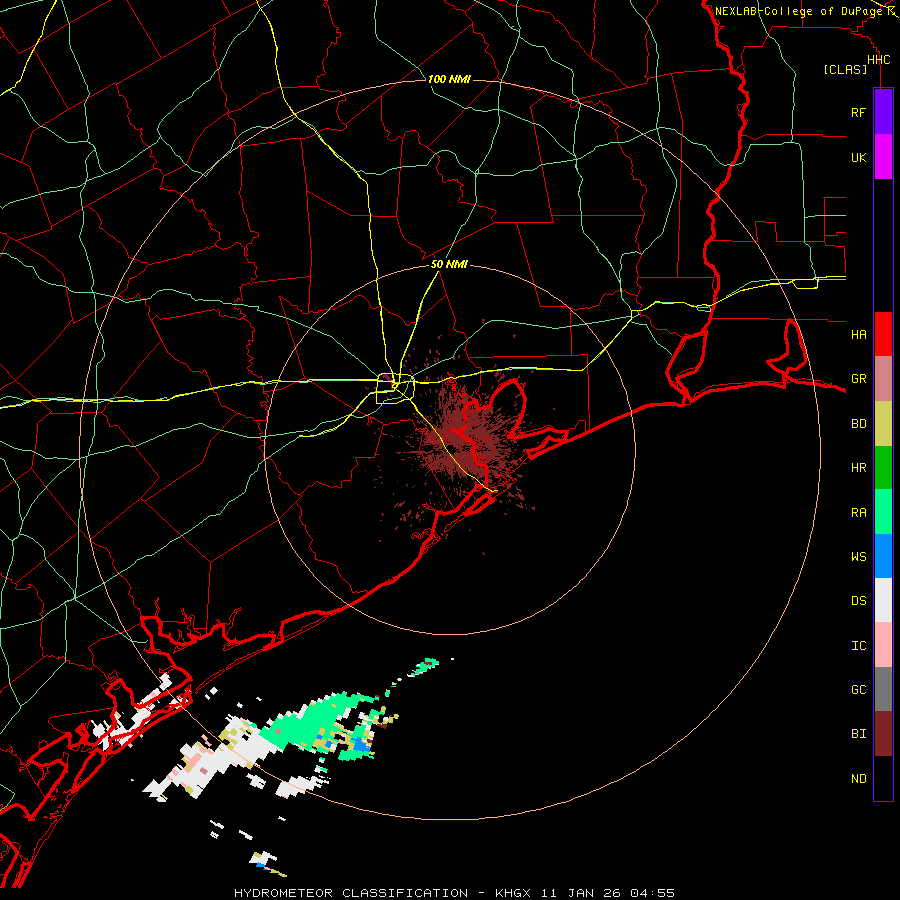The image size is (900, 900).
Task: Click the NEXLAB-College of DuPage text
Action: 798,11
